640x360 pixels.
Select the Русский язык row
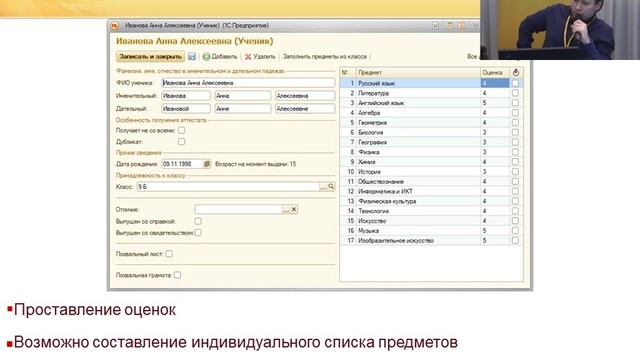click(x=431, y=83)
